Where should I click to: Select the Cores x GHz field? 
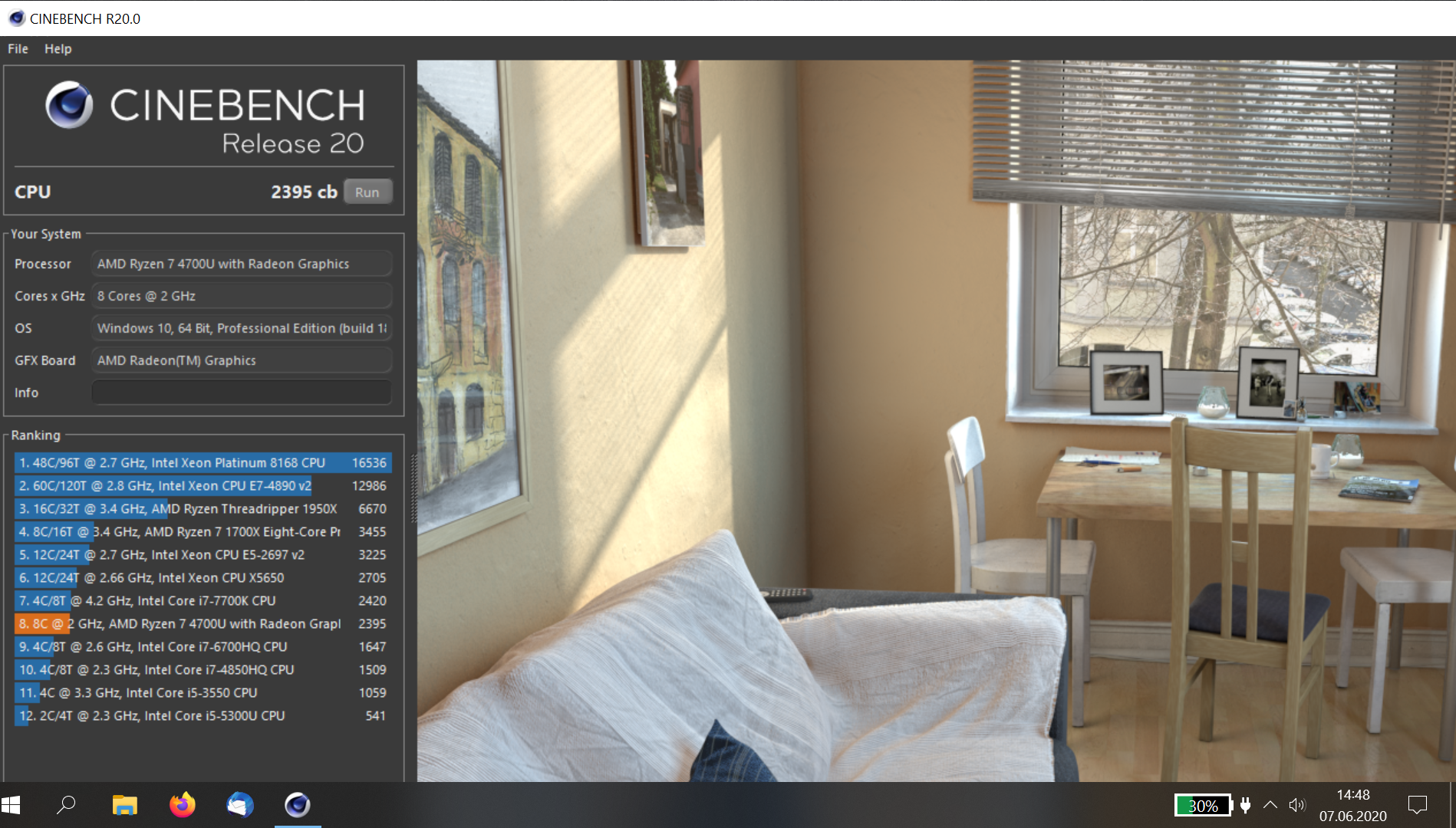click(x=242, y=296)
